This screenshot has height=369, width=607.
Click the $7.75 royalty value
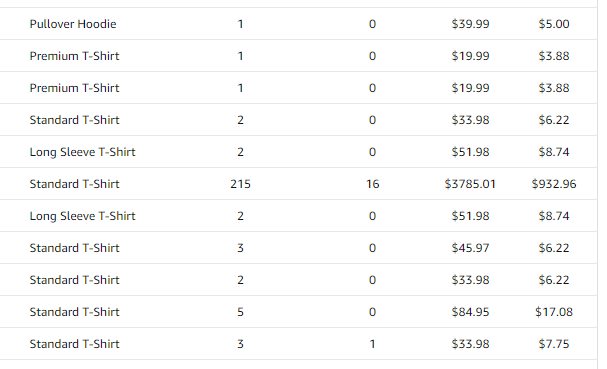(554, 344)
